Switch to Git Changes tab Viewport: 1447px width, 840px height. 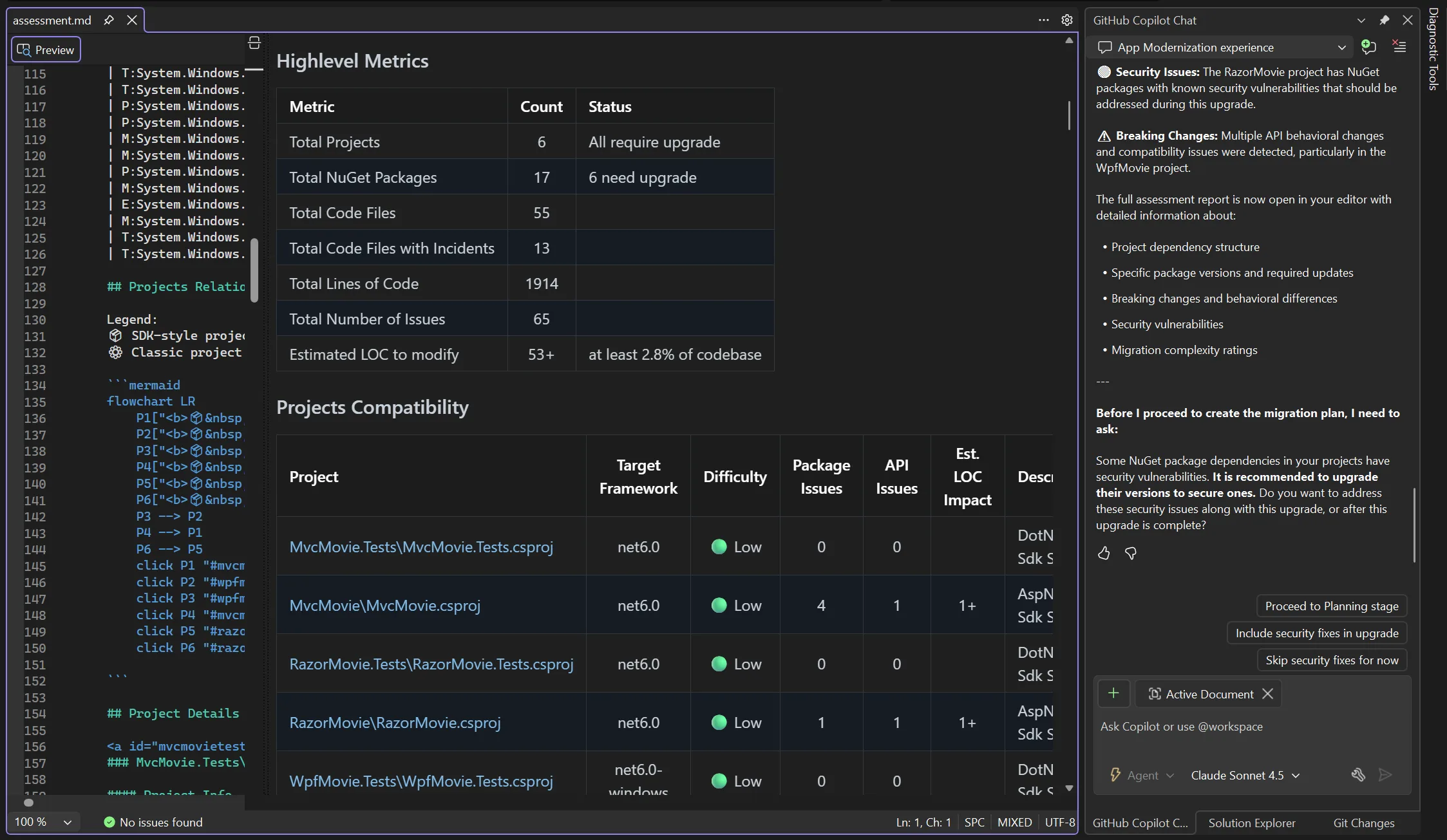pos(1363,823)
